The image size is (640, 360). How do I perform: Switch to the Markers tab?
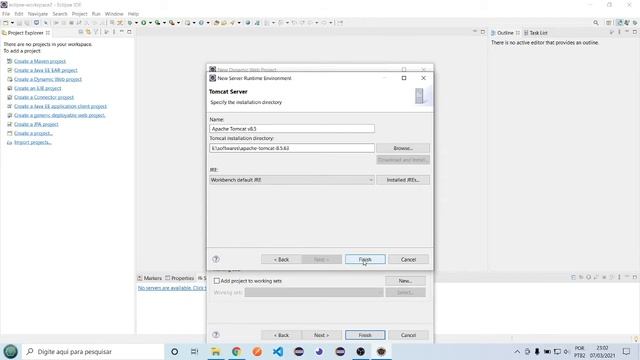(149, 278)
